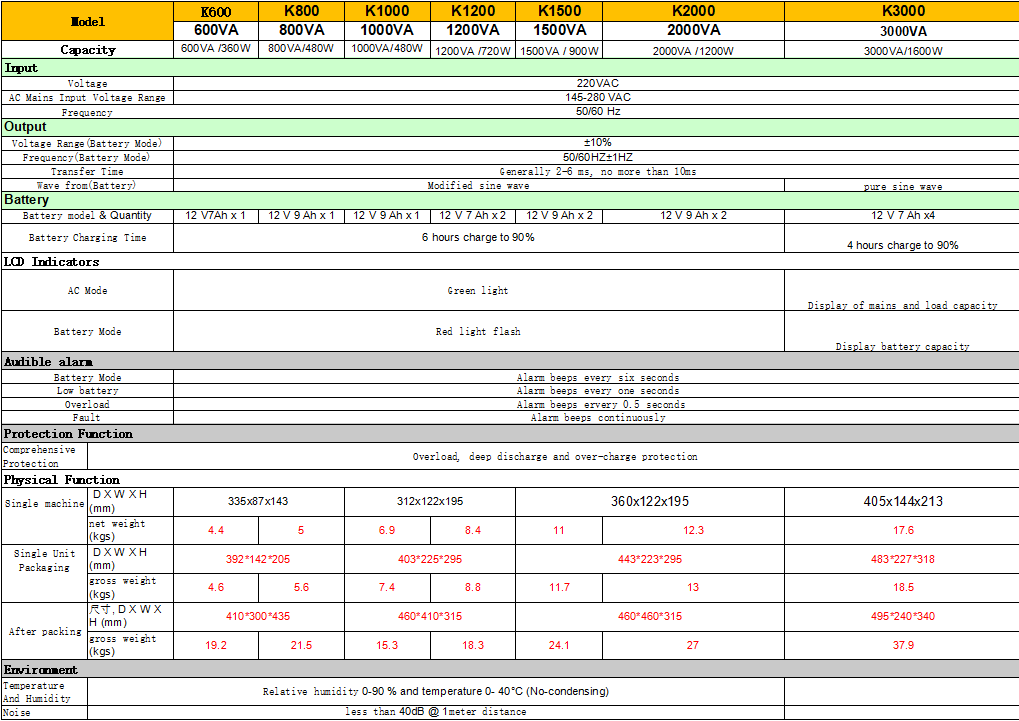This screenshot has width=1019, height=721.
Task: Select the "12 V 7 Ah x 2" battery cell
Action: click(472, 215)
